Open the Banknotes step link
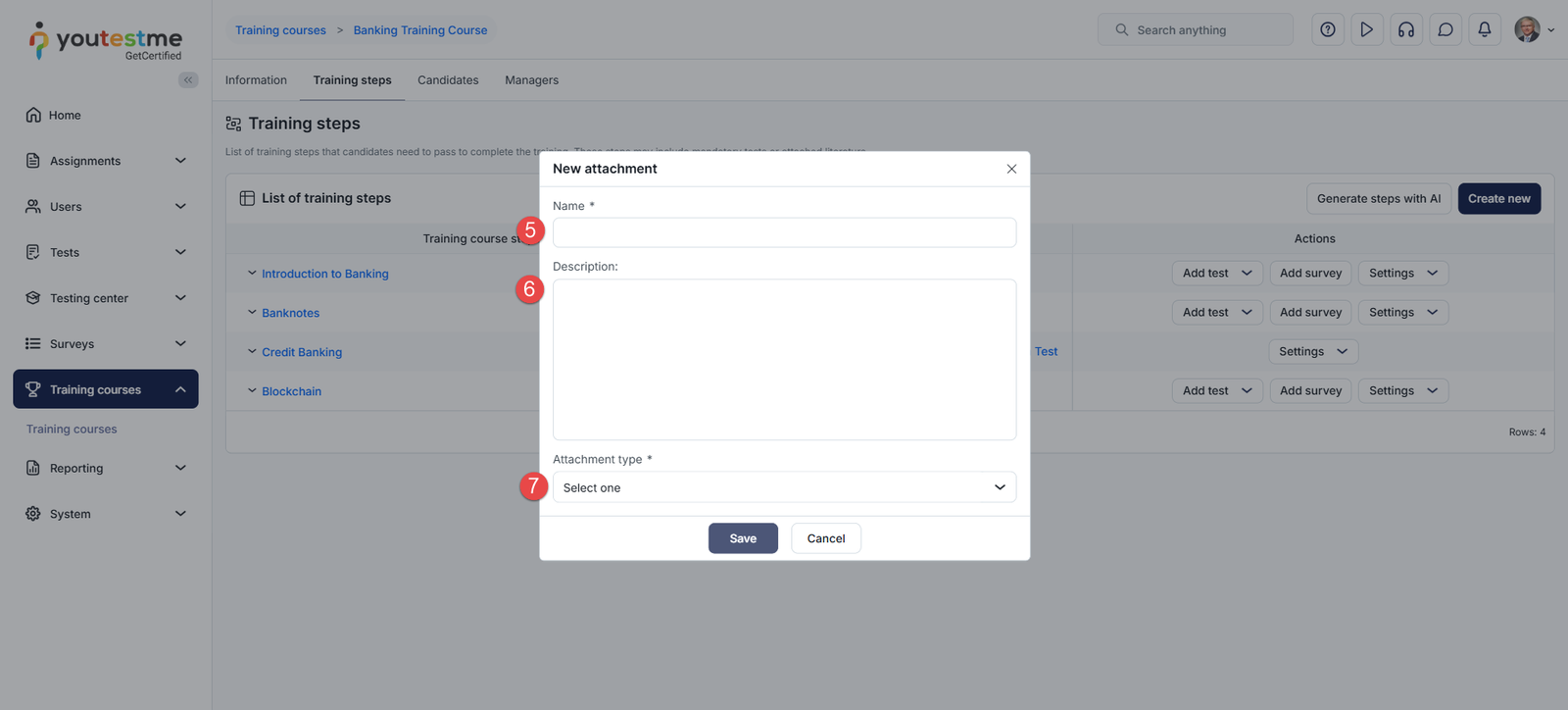Image resolution: width=1568 pixels, height=710 pixels. [290, 313]
